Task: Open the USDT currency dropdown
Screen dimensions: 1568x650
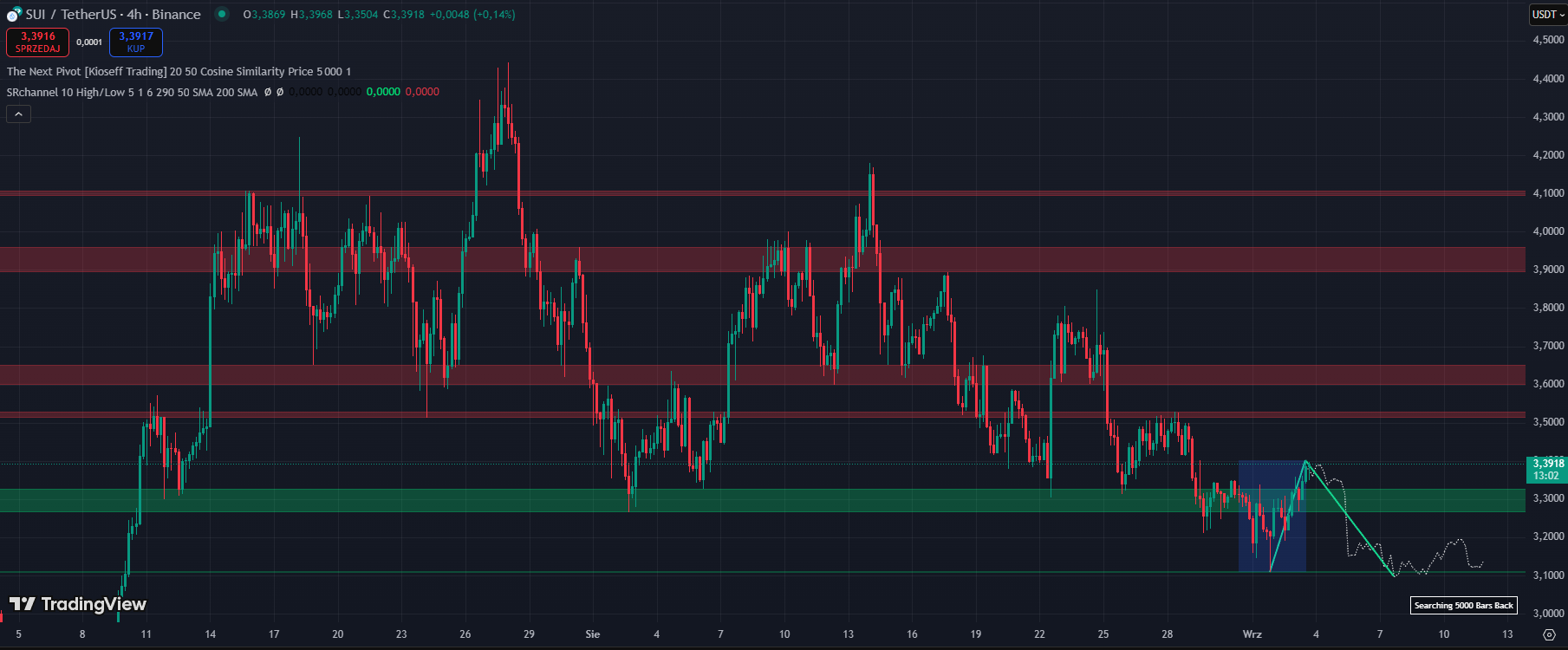Action: point(1547,15)
